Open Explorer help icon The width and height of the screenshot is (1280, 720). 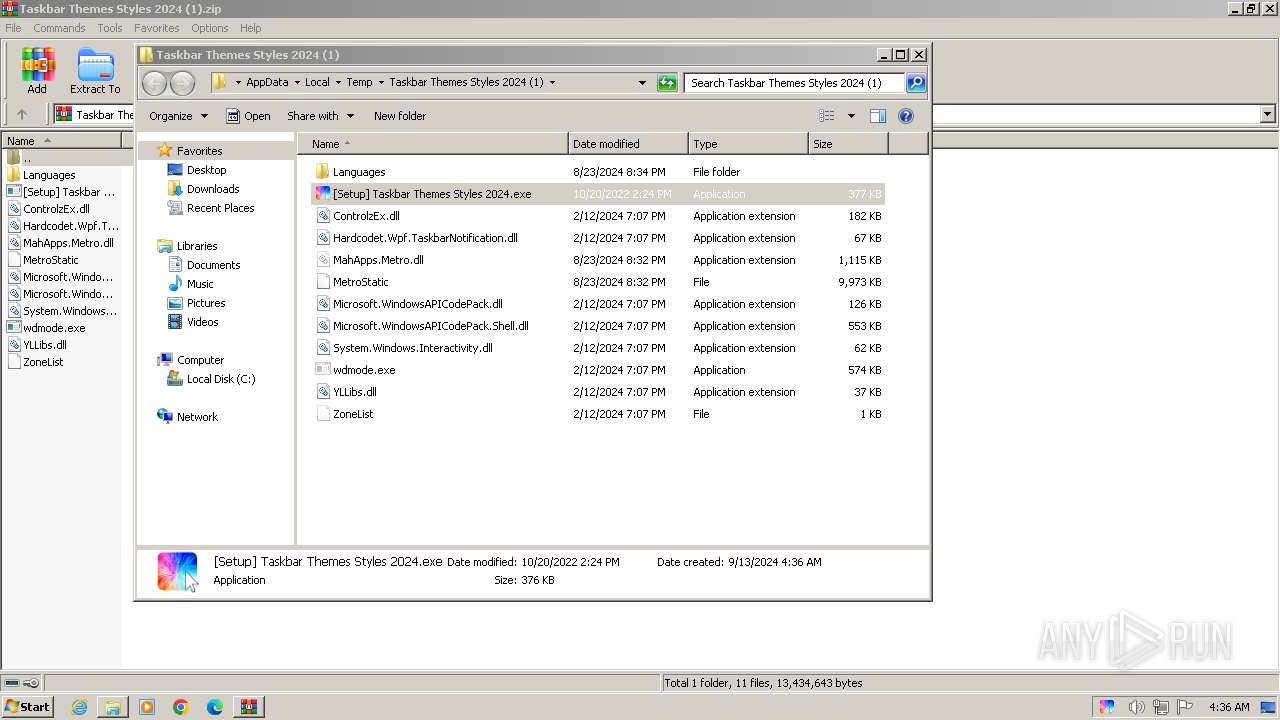coord(906,116)
